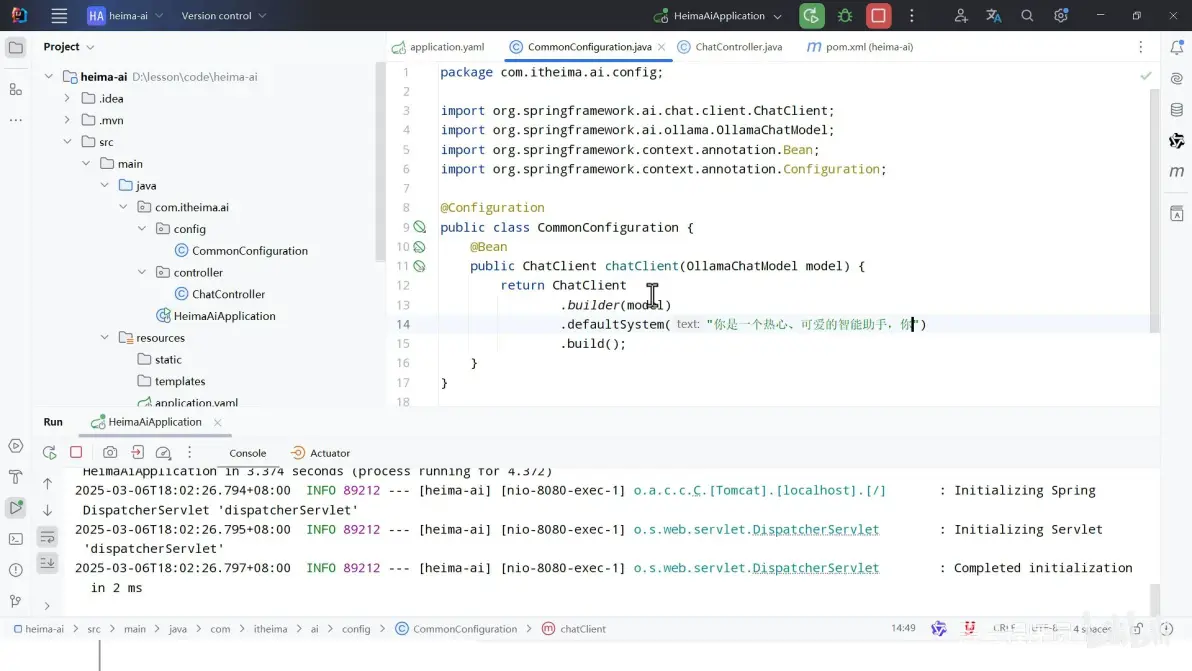
Task: Collapse the config package in the Project tree
Action: (141, 228)
